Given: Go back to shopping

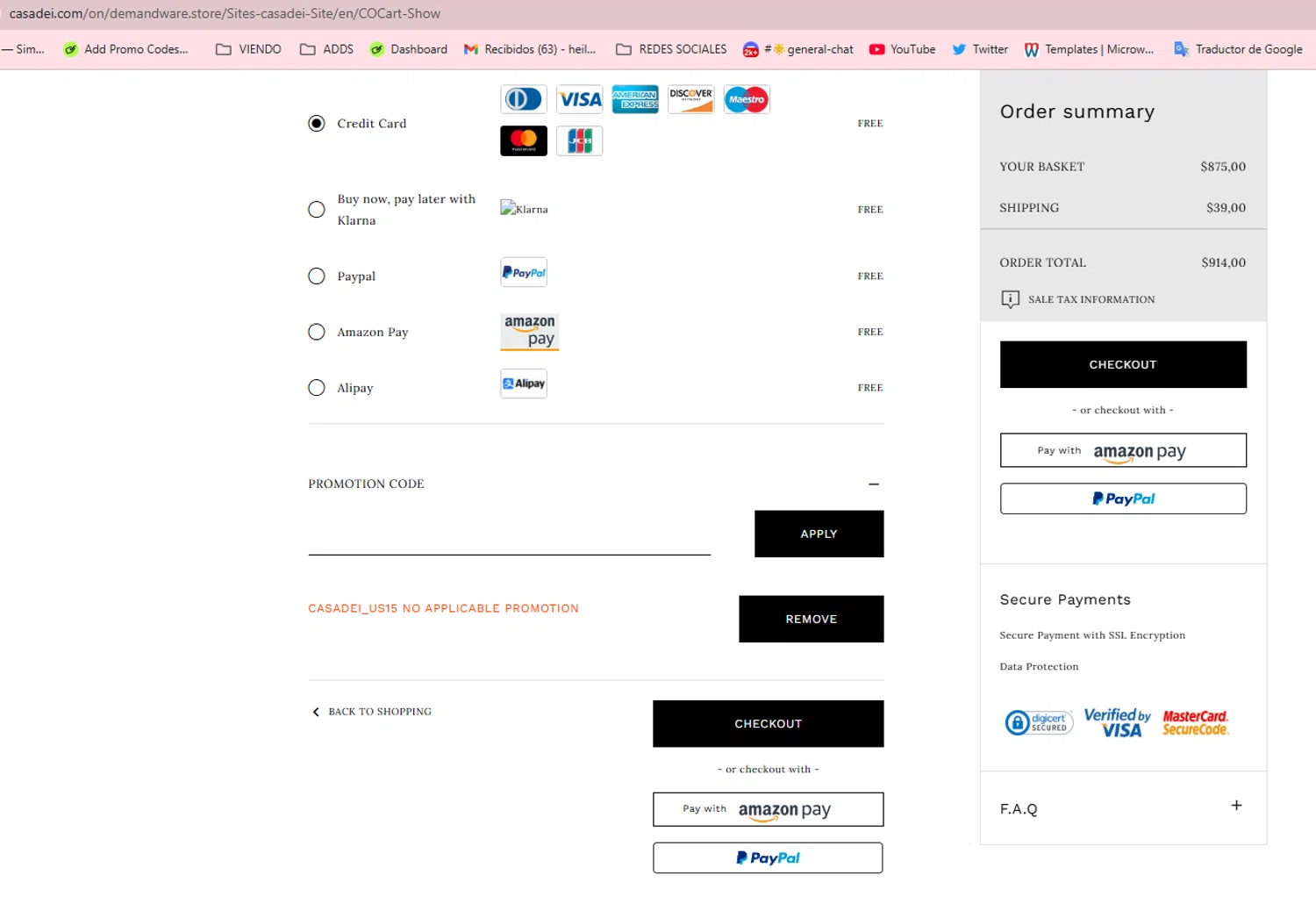Looking at the screenshot, I should click(x=372, y=712).
